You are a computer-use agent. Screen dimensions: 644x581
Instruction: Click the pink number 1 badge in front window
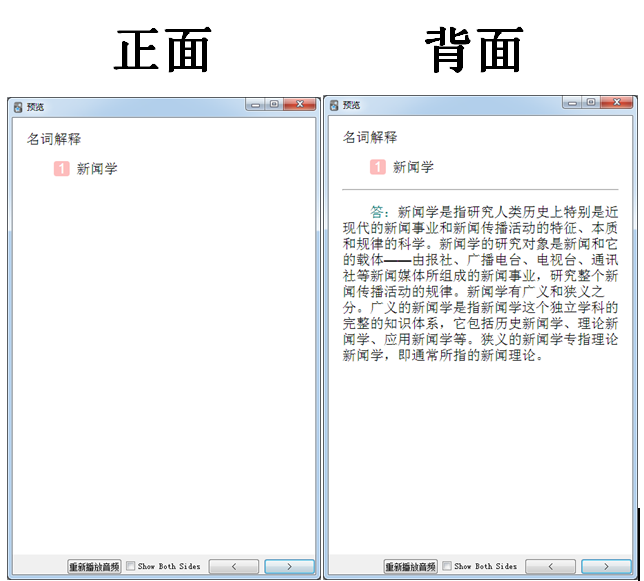[x=62, y=168]
